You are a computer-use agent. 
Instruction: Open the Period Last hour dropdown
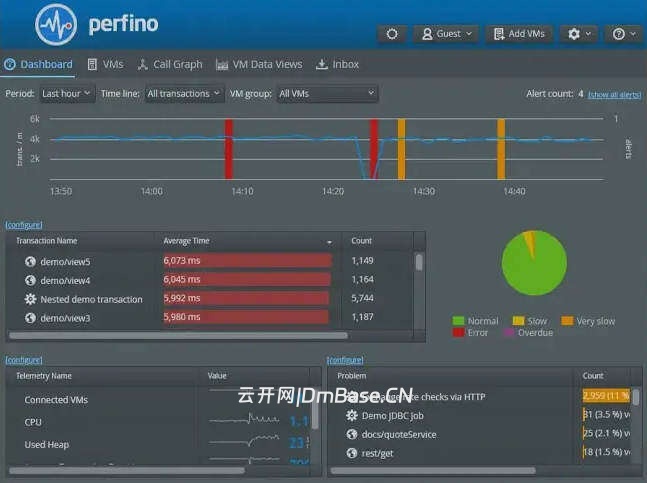click(67, 94)
